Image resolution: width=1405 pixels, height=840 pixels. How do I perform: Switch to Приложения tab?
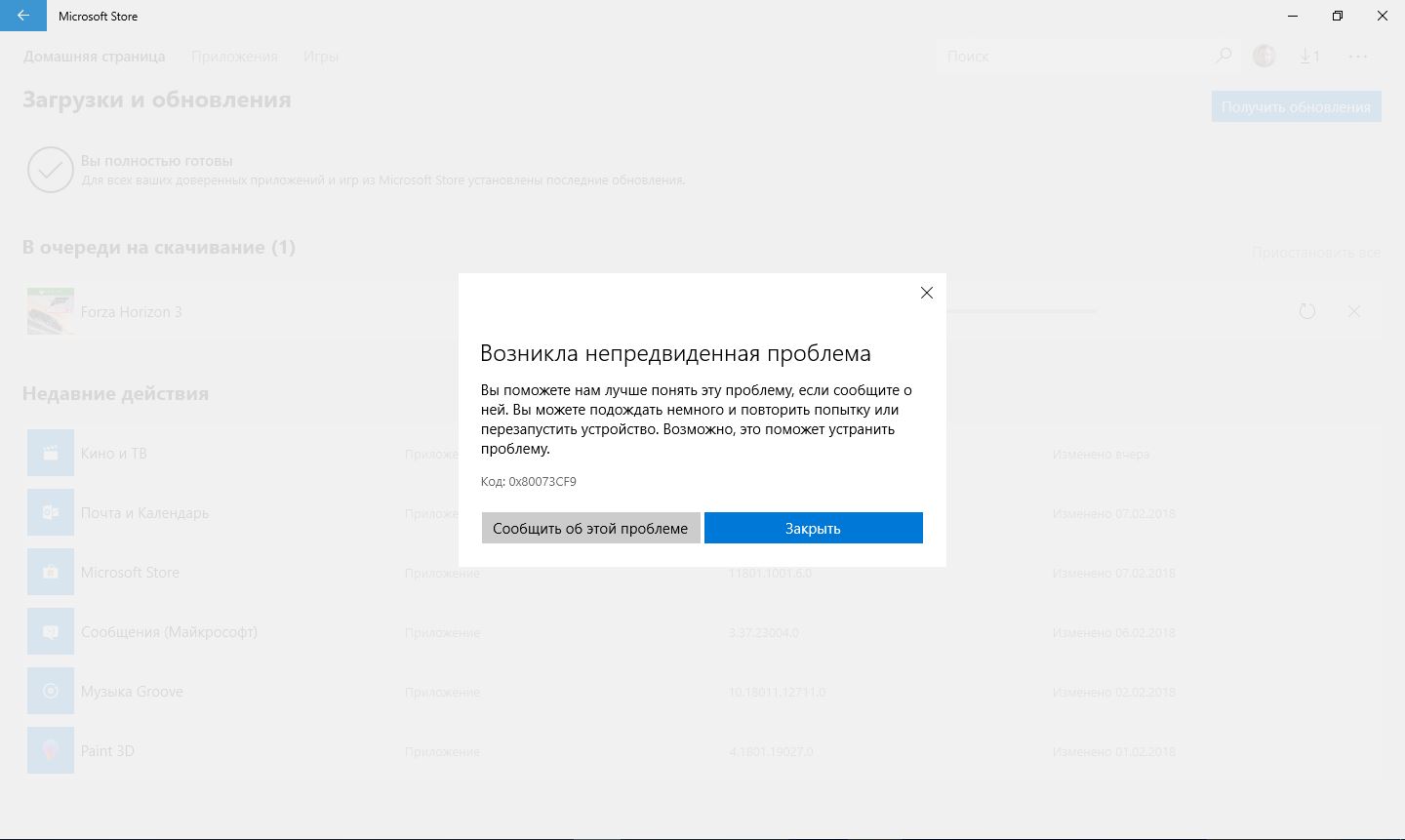(234, 57)
